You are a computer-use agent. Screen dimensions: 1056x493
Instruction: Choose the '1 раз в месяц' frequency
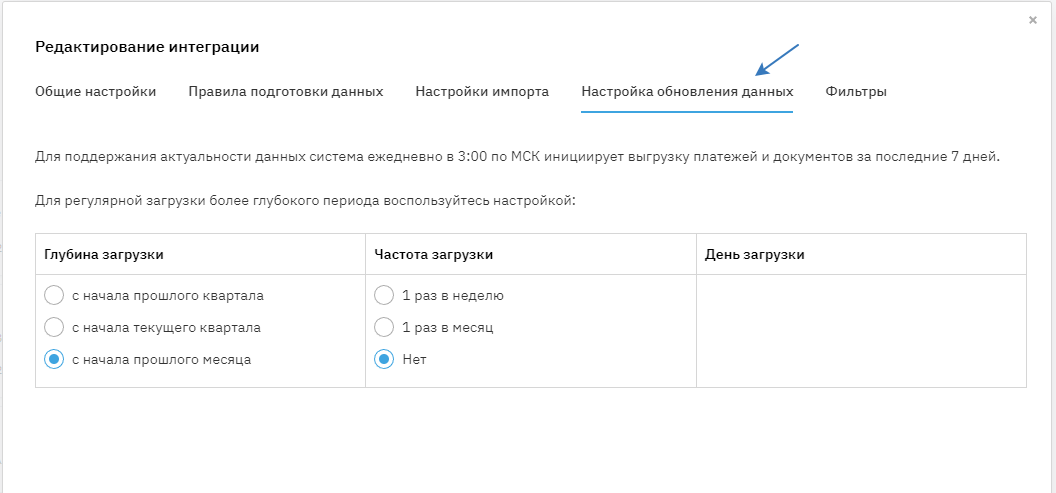pos(384,327)
